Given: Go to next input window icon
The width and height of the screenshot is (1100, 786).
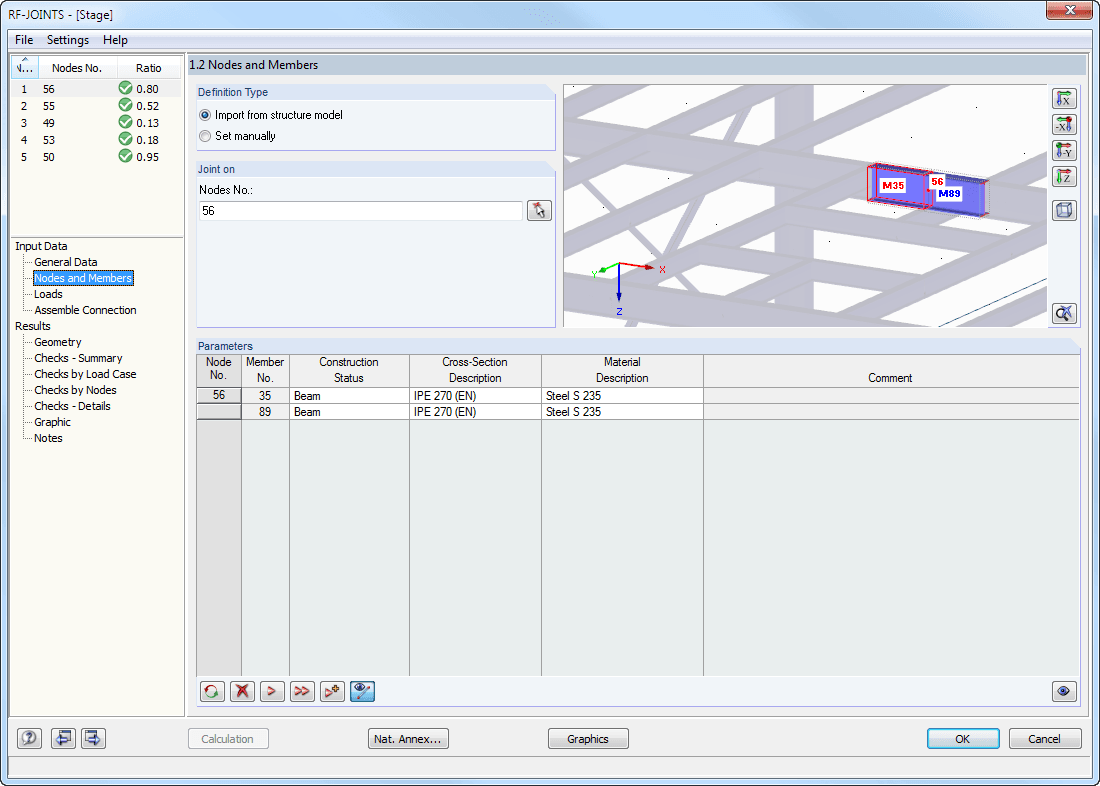Looking at the screenshot, I should tap(93, 738).
